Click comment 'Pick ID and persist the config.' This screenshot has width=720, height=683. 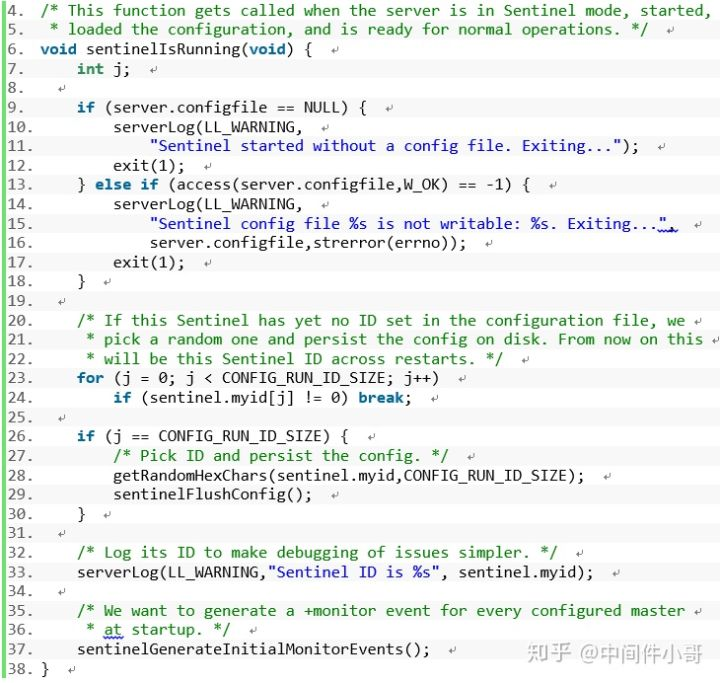pos(280,456)
